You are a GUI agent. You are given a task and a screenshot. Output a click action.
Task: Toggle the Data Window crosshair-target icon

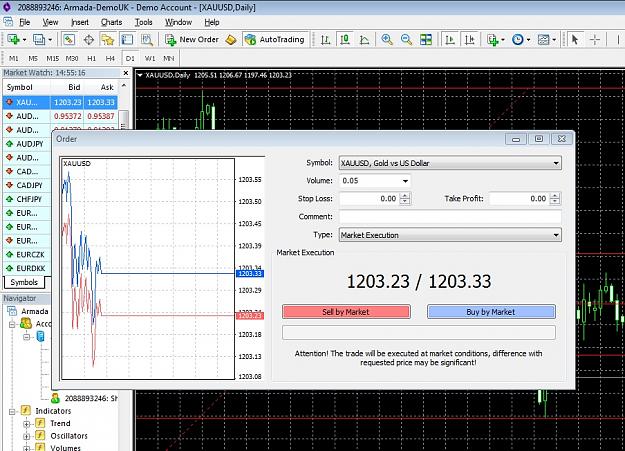[x=88, y=39]
